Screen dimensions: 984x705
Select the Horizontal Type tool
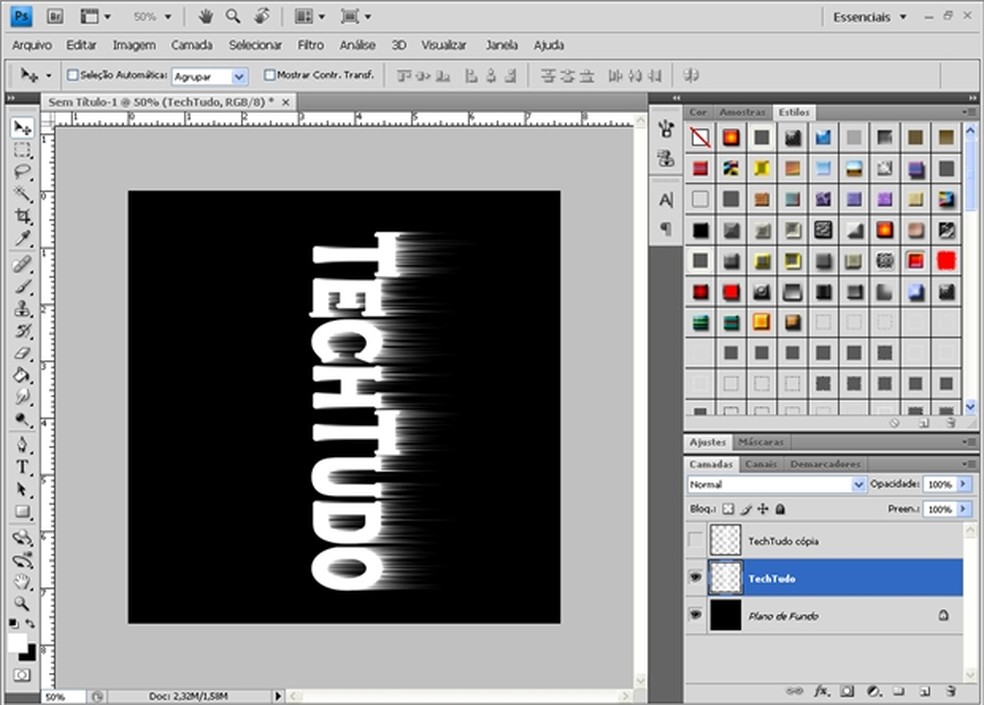pyautogui.click(x=22, y=467)
